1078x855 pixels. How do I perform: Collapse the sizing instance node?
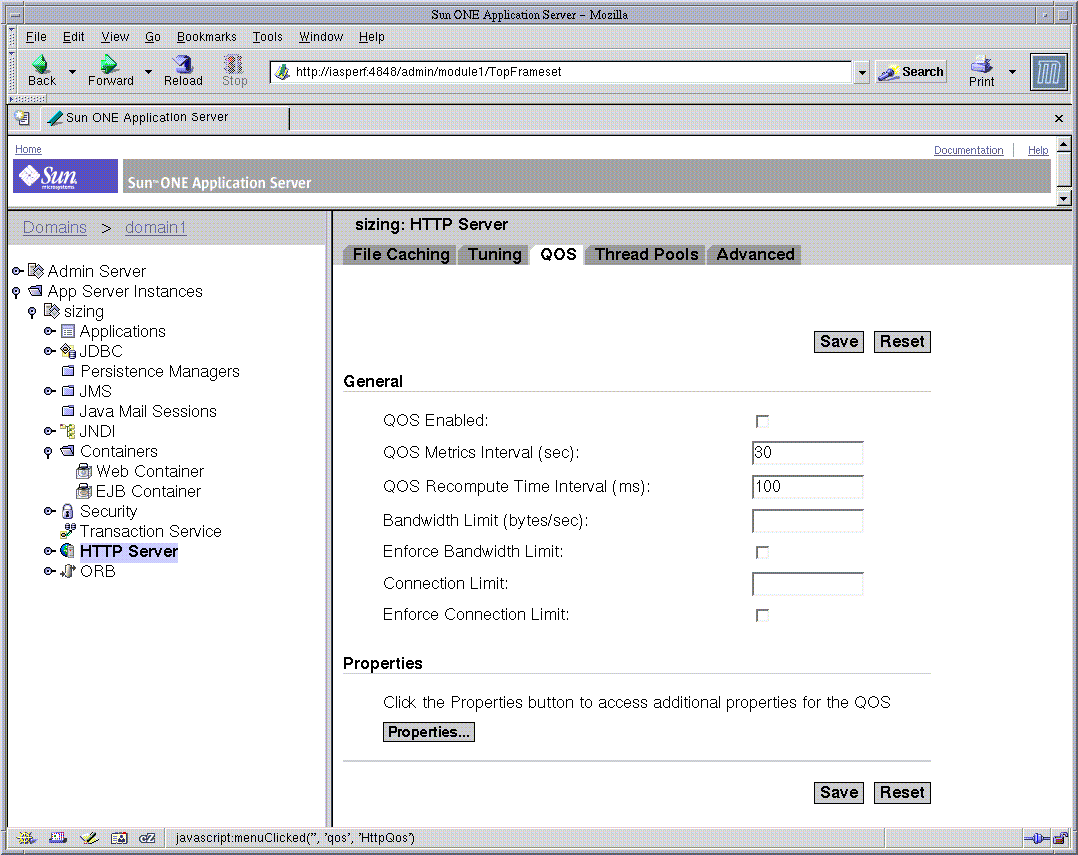click(x=32, y=312)
